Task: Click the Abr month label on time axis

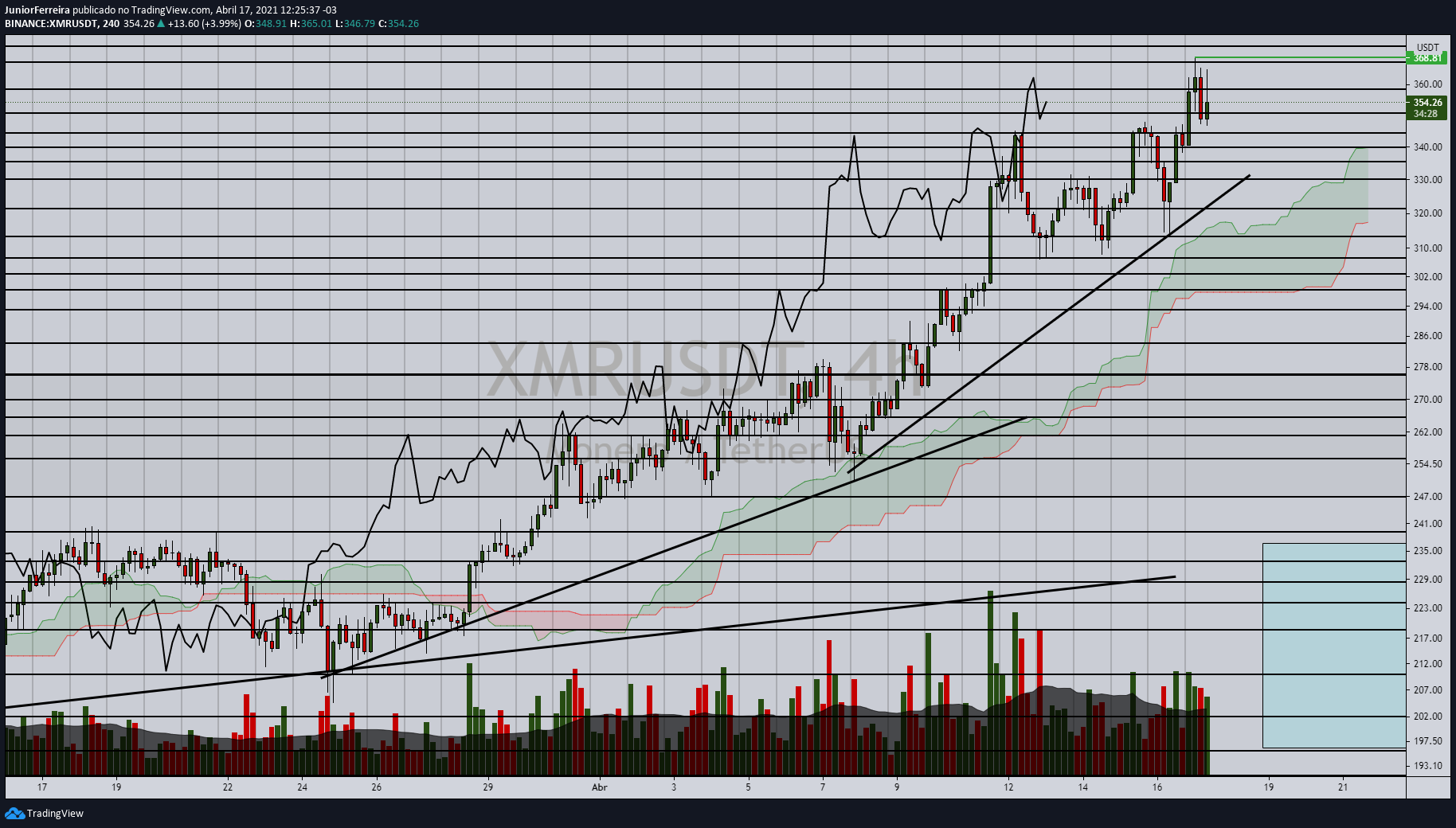Action: point(600,787)
